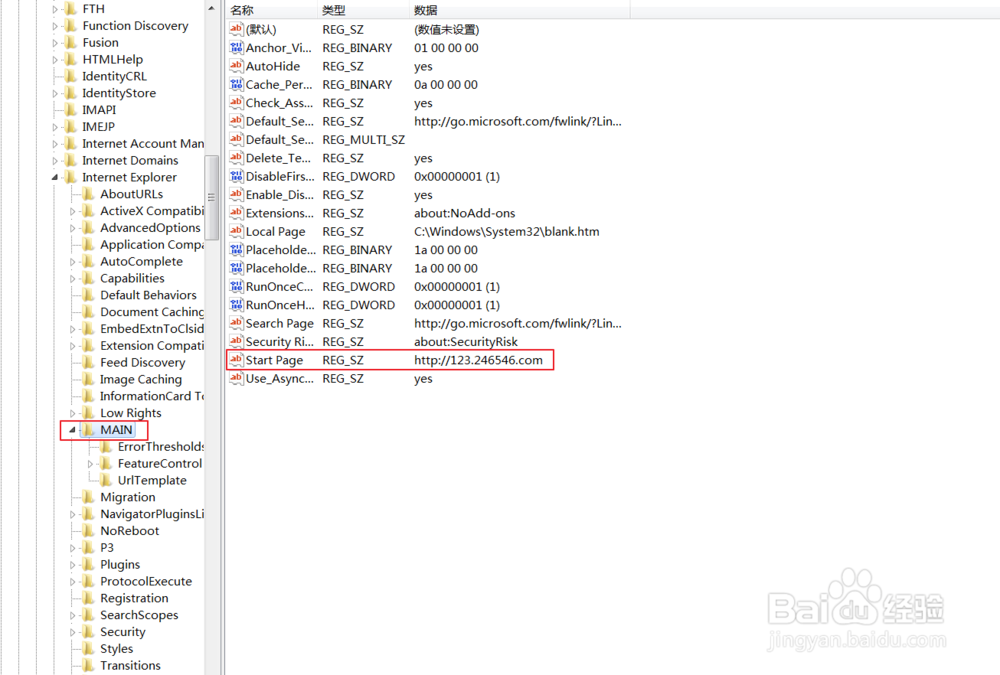Click the AutoHide string value icon

click(236, 66)
